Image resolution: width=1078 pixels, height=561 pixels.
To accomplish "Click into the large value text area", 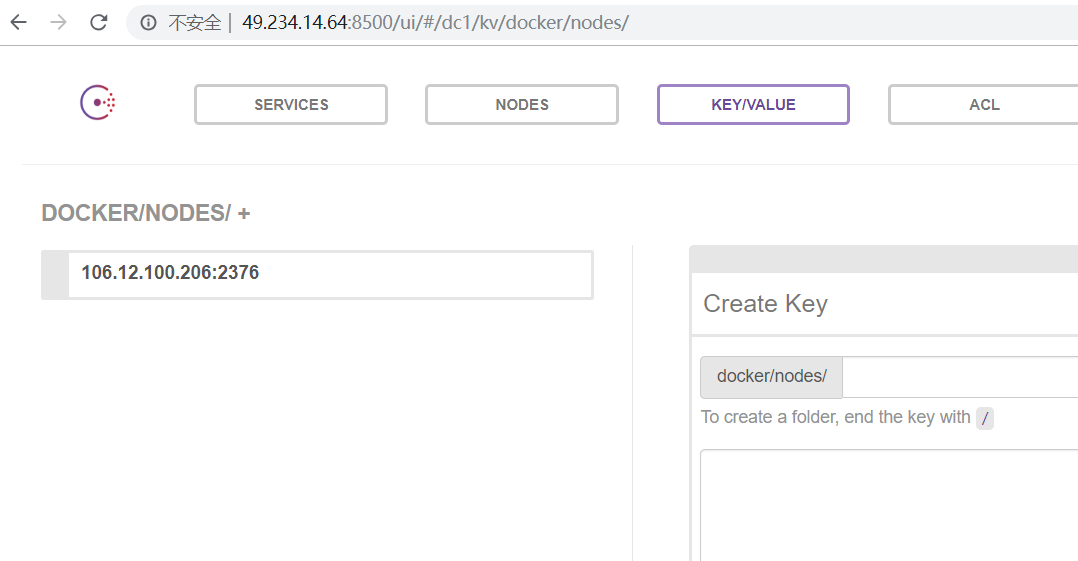I will tap(889, 505).
